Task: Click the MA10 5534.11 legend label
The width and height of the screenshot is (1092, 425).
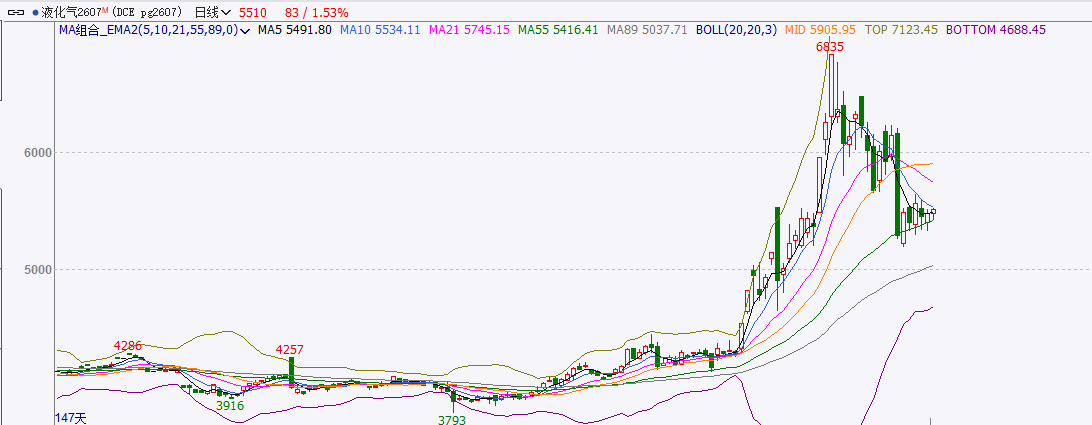Action: (380, 30)
